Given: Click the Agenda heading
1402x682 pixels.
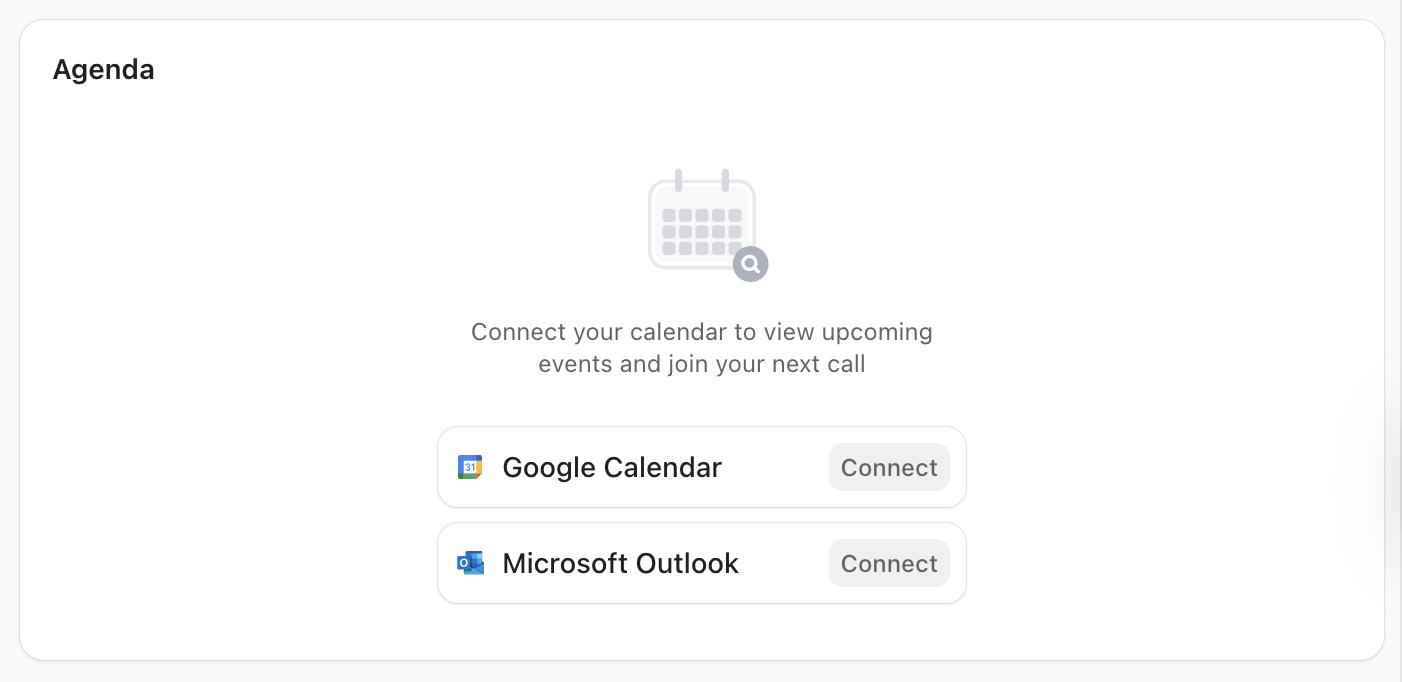Looking at the screenshot, I should pos(103,69).
